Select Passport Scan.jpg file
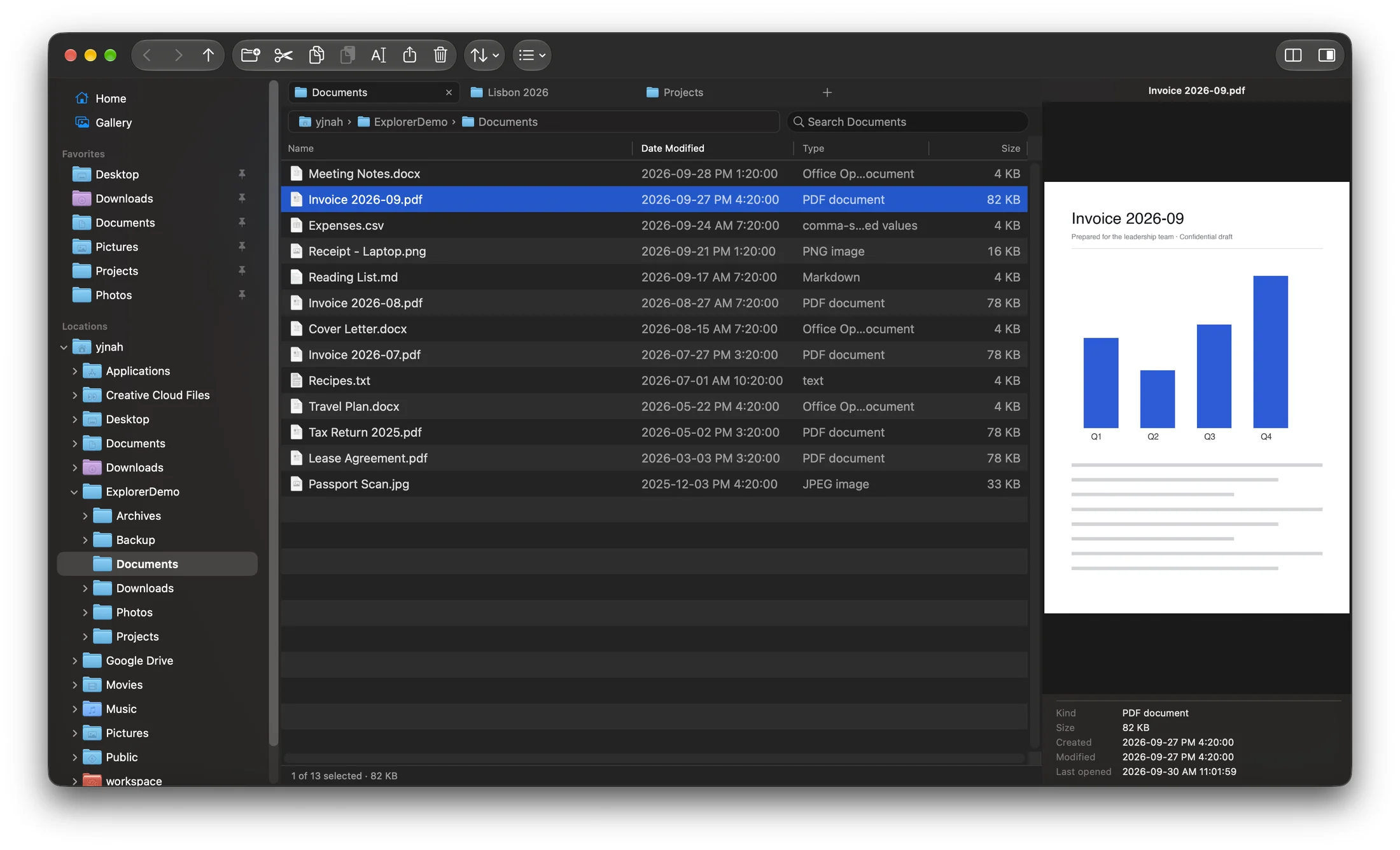Viewport: 1400px width, 850px height. 654,485
